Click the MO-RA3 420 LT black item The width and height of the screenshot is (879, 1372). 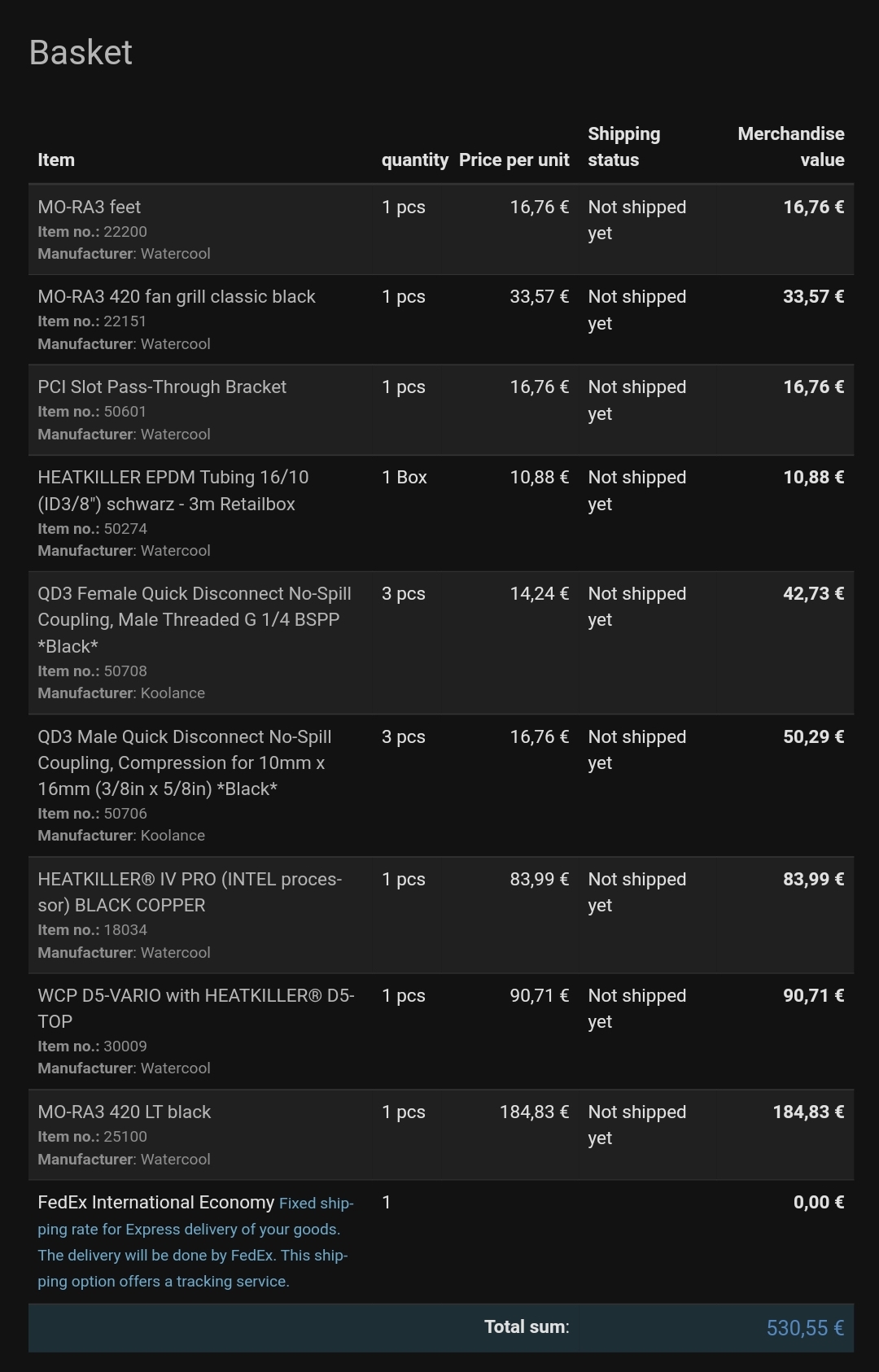pos(125,1112)
